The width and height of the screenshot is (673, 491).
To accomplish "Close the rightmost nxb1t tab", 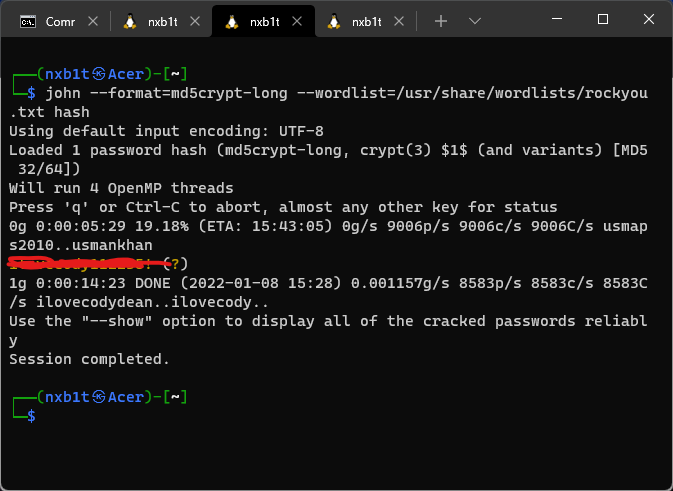I will tap(400, 21).
